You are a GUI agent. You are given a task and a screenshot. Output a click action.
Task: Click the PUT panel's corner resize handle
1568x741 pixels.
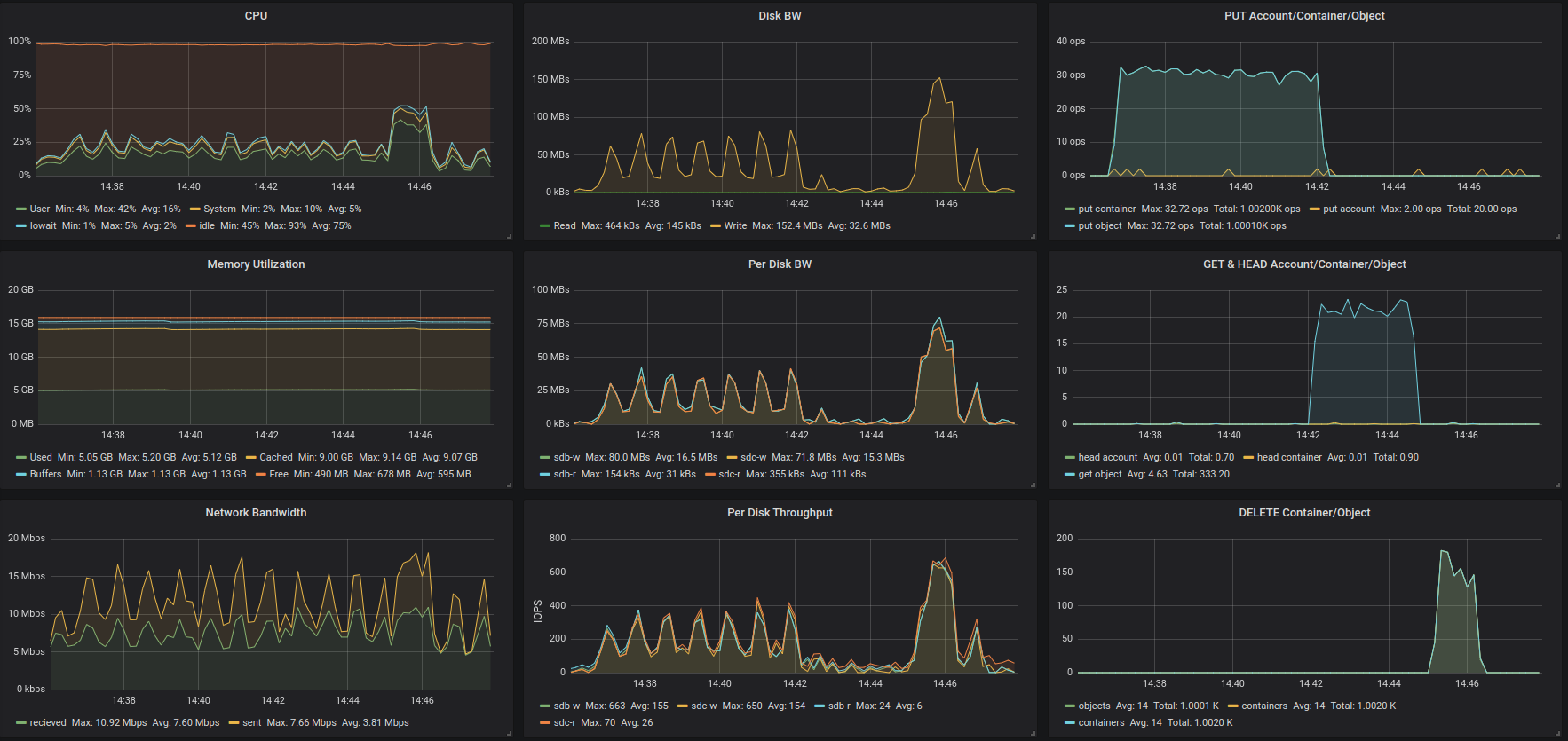[x=1557, y=237]
